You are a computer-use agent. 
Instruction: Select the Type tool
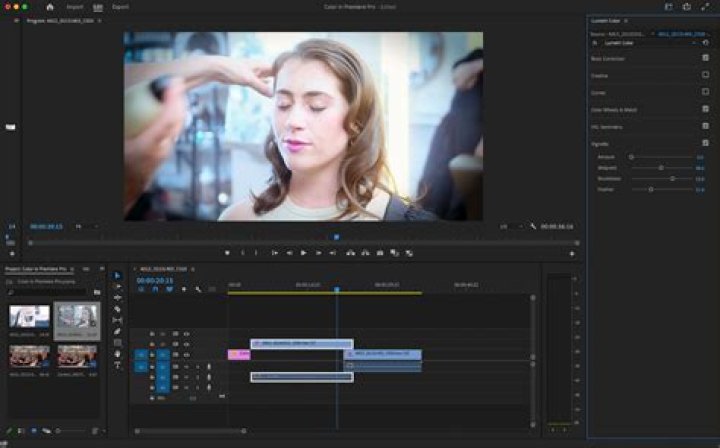(x=117, y=364)
